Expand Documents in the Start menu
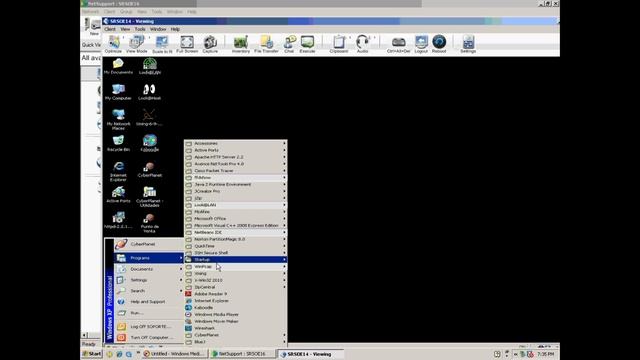640x360 pixels. (x=149, y=269)
